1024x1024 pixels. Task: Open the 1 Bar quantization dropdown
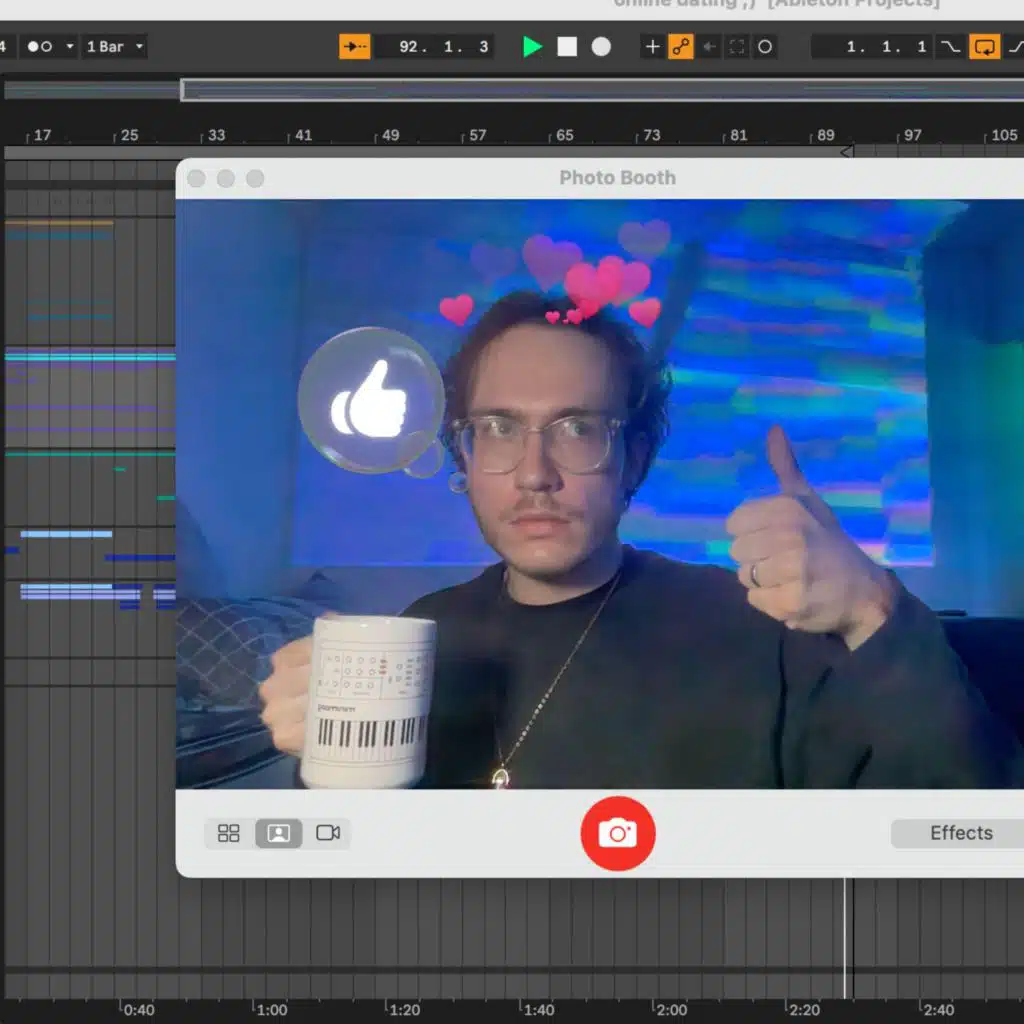click(115, 47)
